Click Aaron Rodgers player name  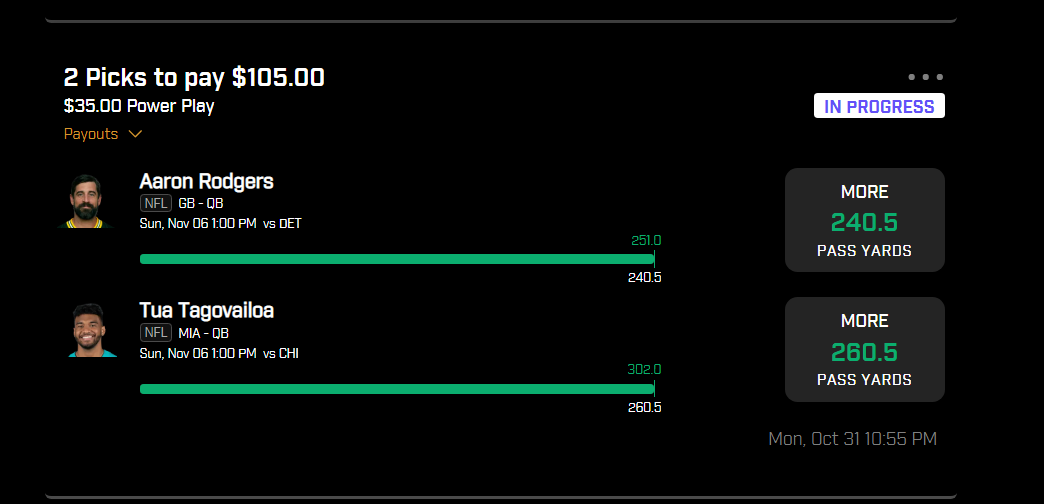tap(206, 181)
